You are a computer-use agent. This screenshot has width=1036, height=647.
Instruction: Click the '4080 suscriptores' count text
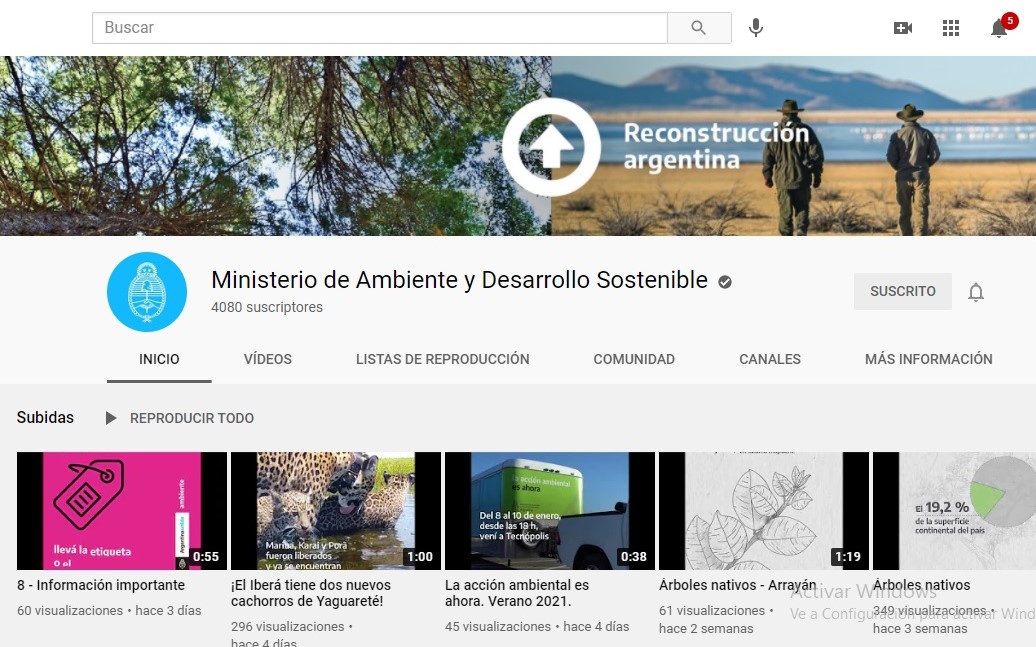point(267,307)
